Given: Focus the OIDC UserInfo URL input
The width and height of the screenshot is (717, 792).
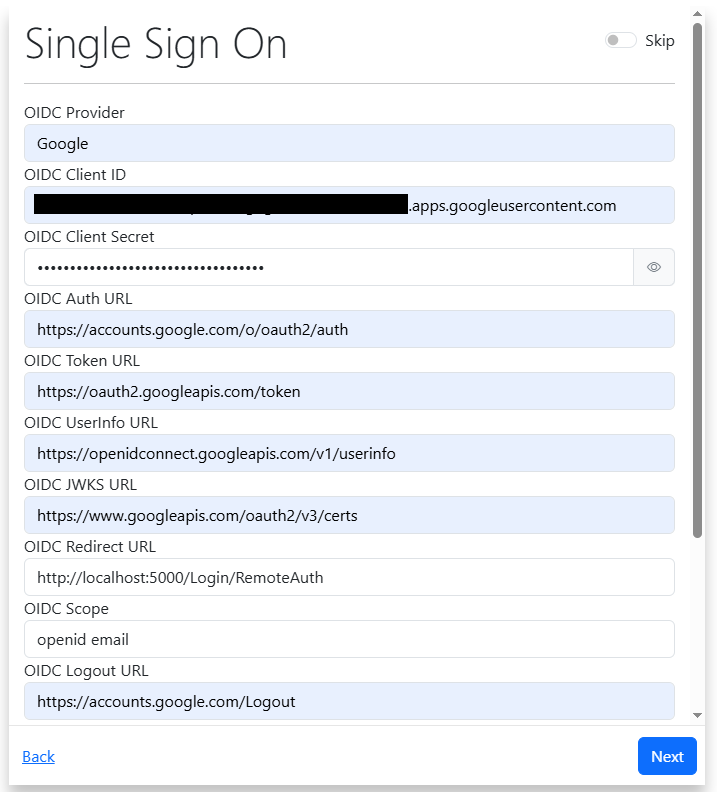Looking at the screenshot, I should (349, 453).
